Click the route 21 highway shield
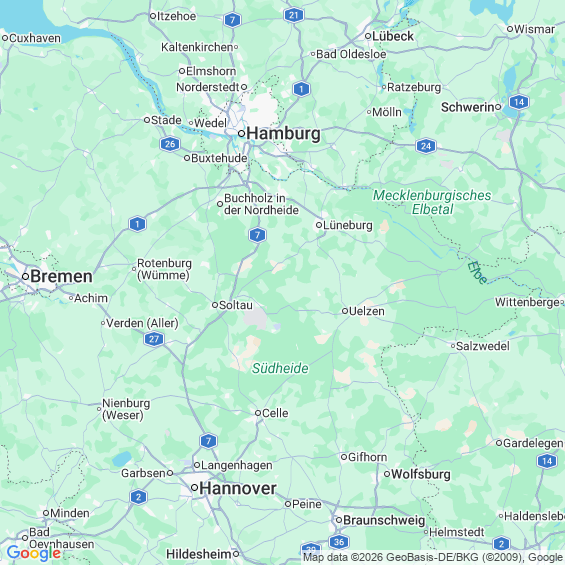Screen dimensions: 565x565 coord(294,15)
